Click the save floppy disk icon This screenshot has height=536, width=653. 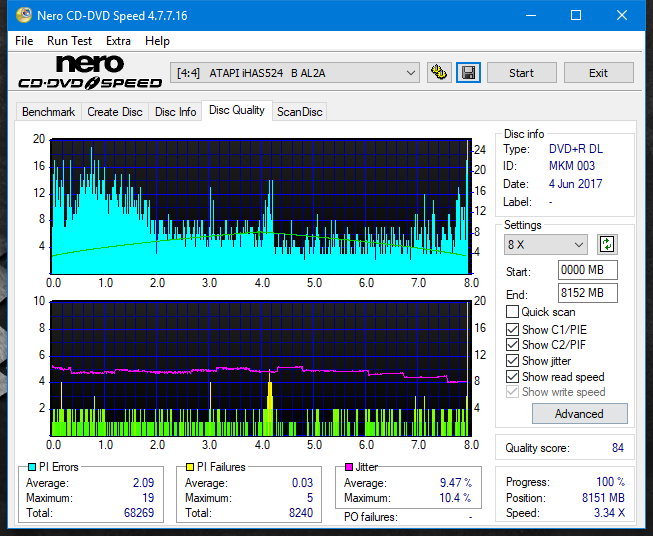click(469, 73)
